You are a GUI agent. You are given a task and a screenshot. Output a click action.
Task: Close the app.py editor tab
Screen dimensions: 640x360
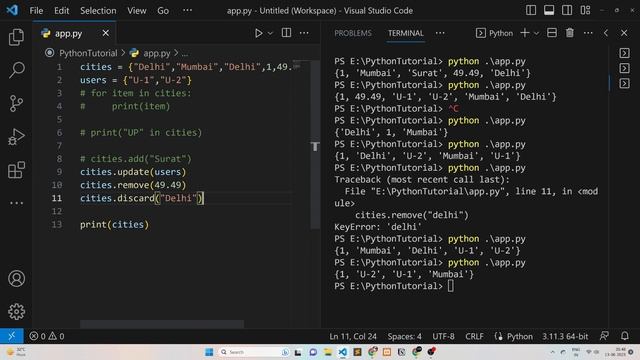click(x=106, y=33)
